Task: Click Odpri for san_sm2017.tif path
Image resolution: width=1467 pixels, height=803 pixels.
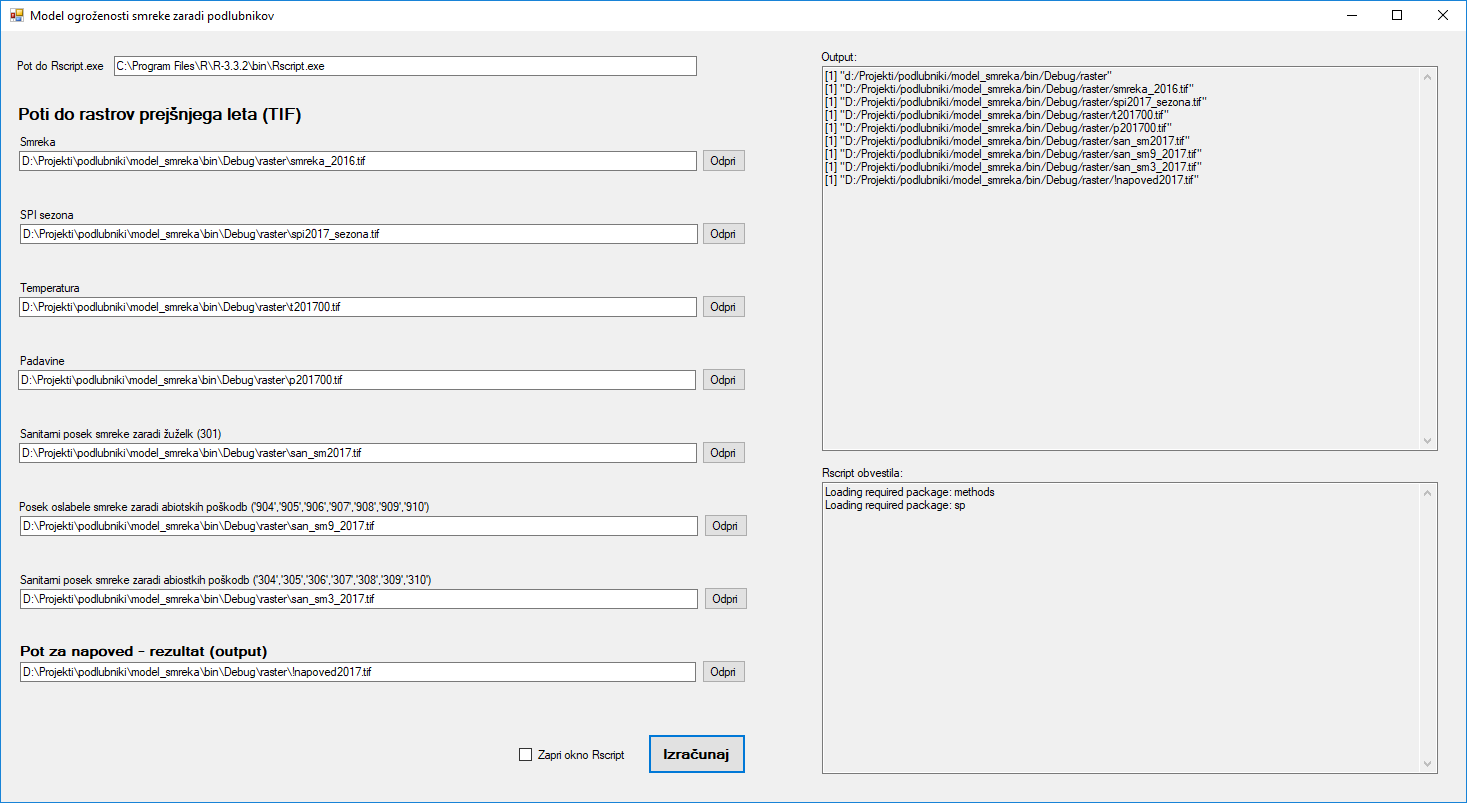Action: click(x=723, y=453)
